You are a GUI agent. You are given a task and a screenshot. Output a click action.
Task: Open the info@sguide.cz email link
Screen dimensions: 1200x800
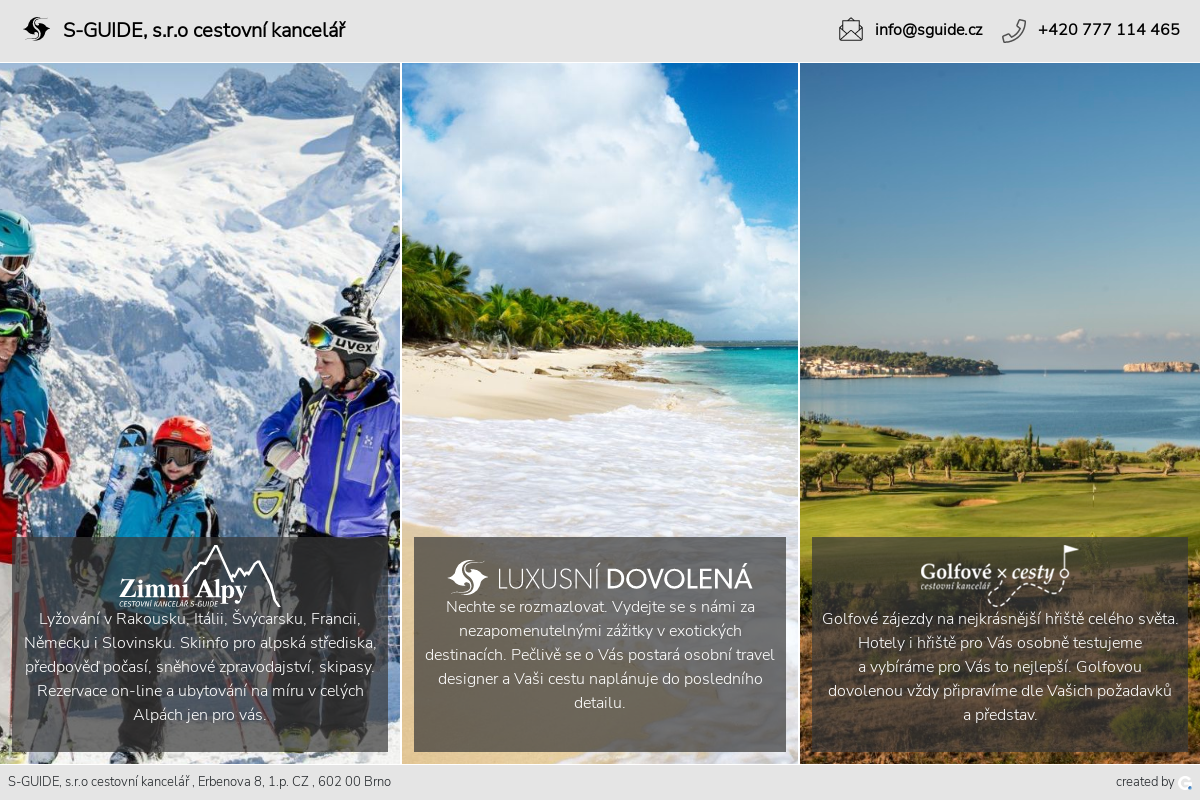pyautogui.click(x=928, y=30)
